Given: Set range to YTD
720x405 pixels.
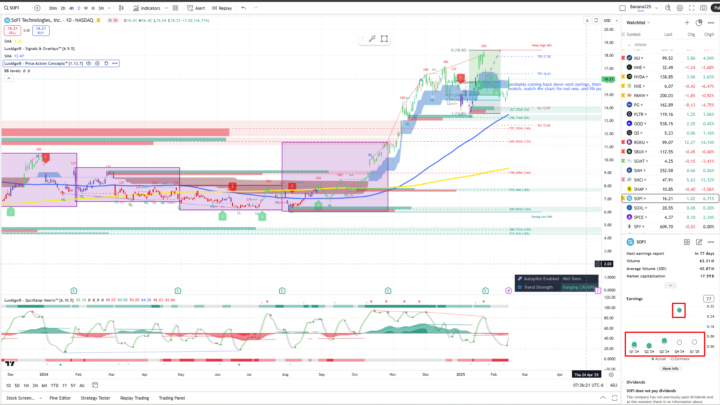Looking at the screenshot, I should coord(55,386).
